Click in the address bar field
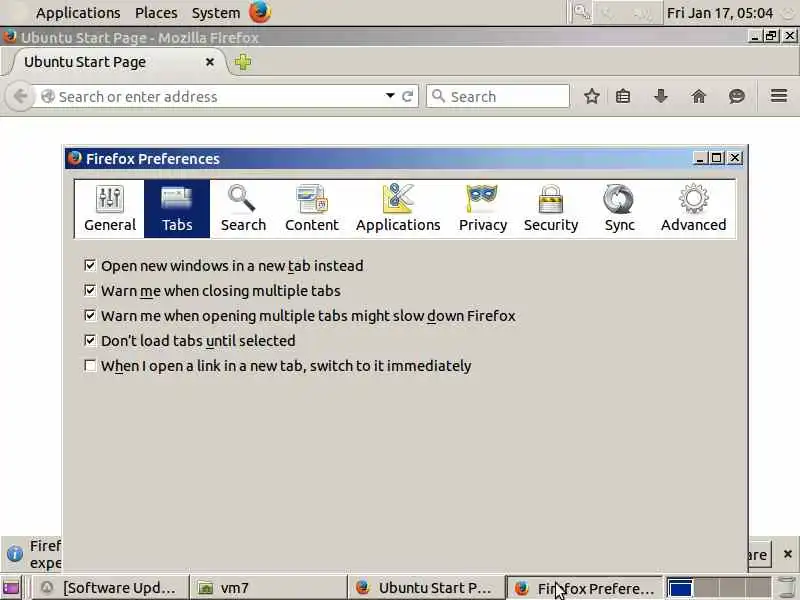Screen dimensions: 800x600 [219, 96]
